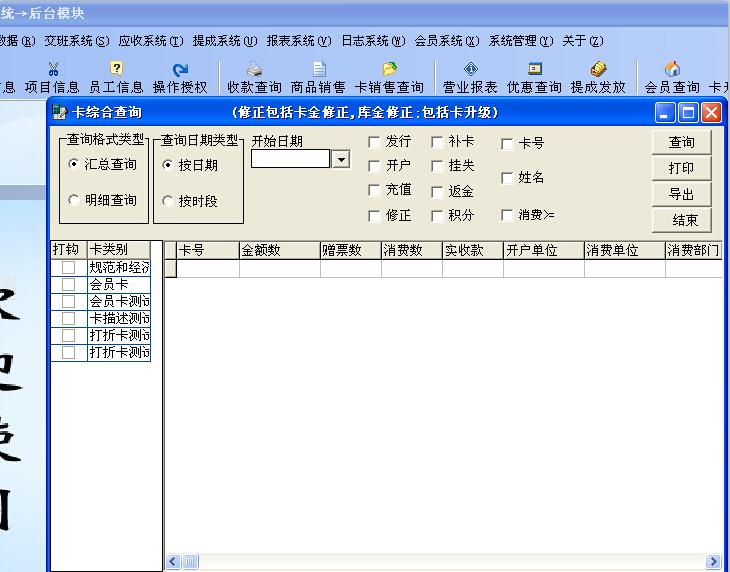Screen dimensions: 730x572
Task: Open 商品销售 document icon
Action: 319,69
